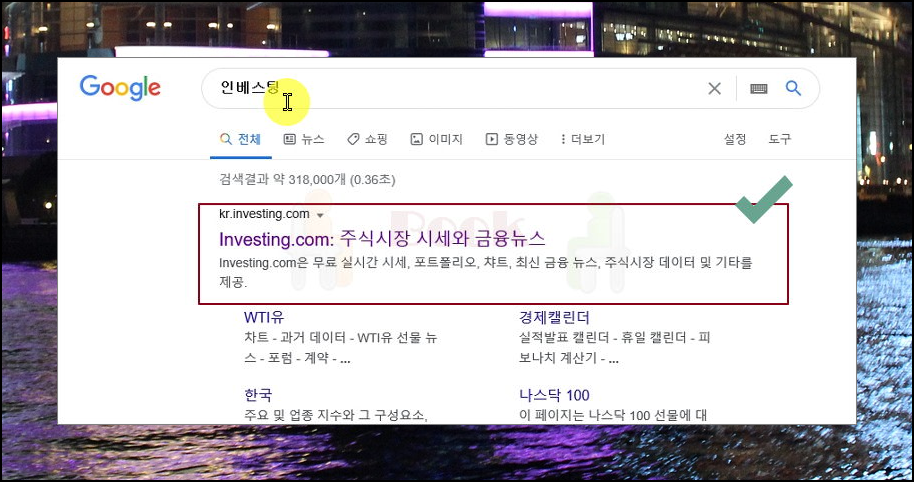The height and width of the screenshot is (482, 914).
Task: Expand the 더보기 menu
Action: point(582,139)
